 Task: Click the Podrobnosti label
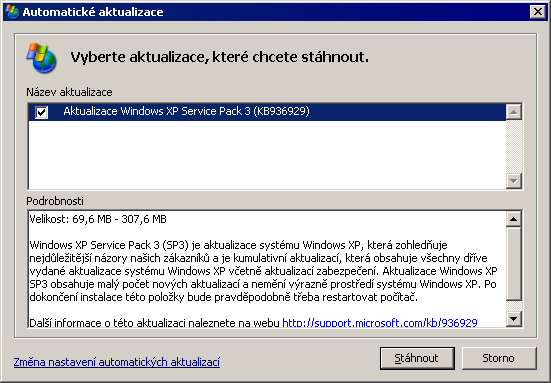55,201
